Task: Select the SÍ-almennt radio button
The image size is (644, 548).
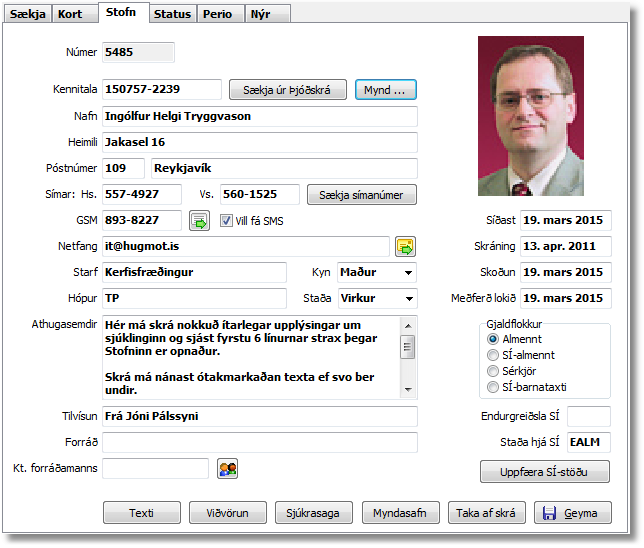Action: pos(493,355)
